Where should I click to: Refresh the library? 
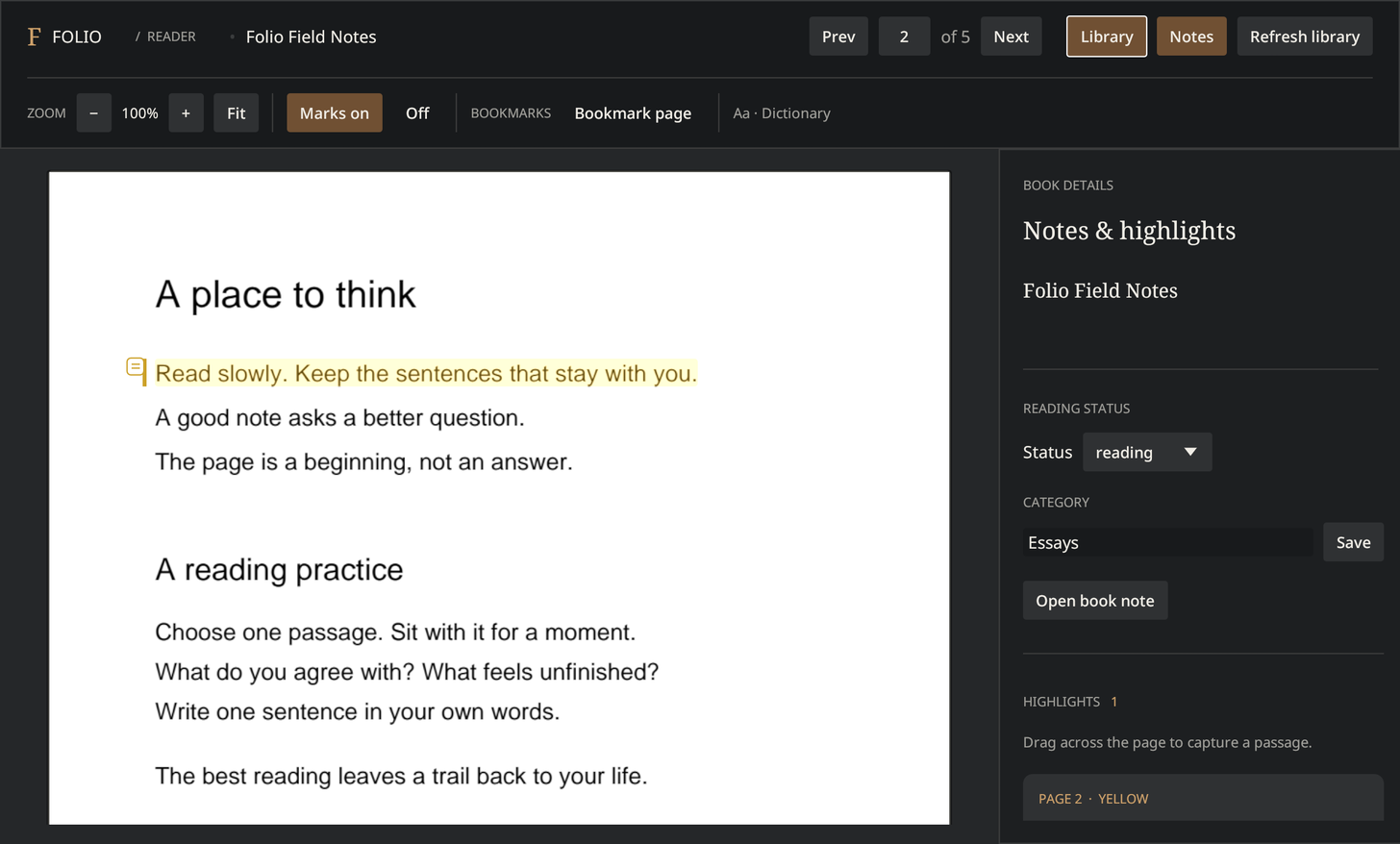click(x=1305, y=37)
